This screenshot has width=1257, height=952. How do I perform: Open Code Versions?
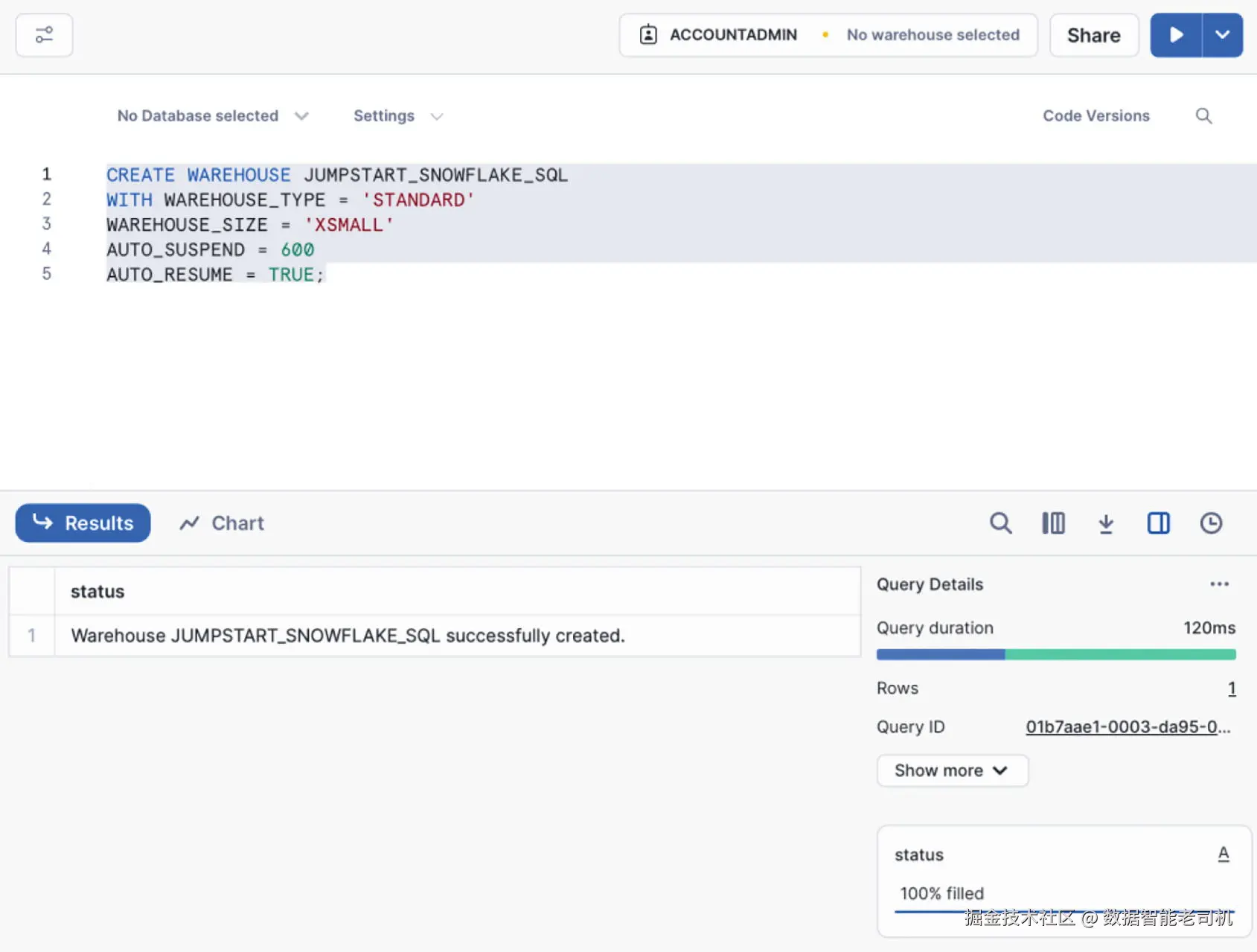click(1096, 116)
